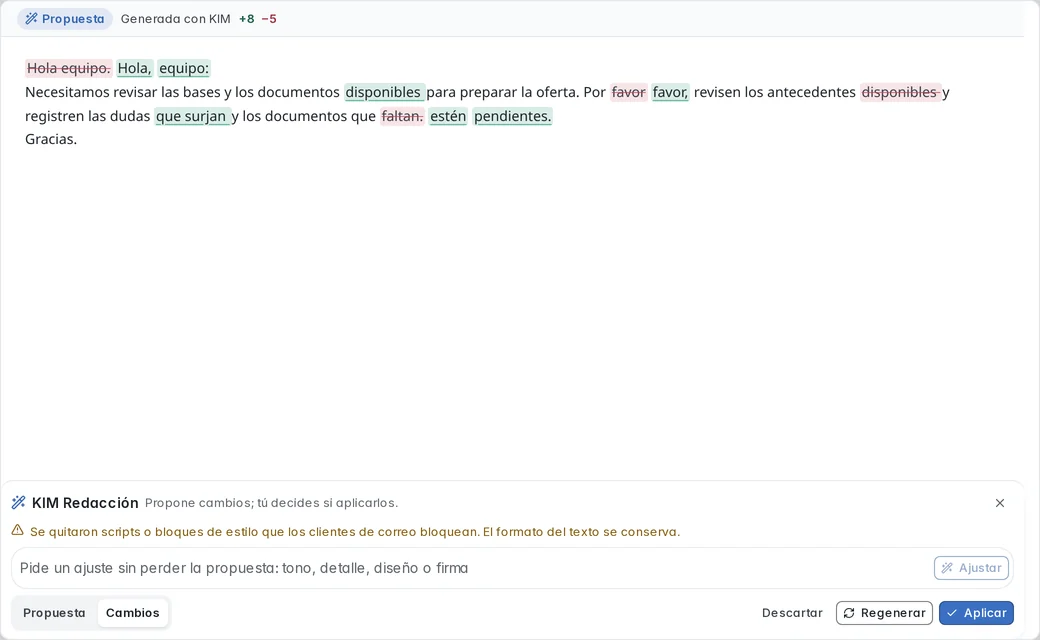Click the deleted text 'Hola equipo.'
This screenshot has height=640, width=1040.
[x=69, y=68]
